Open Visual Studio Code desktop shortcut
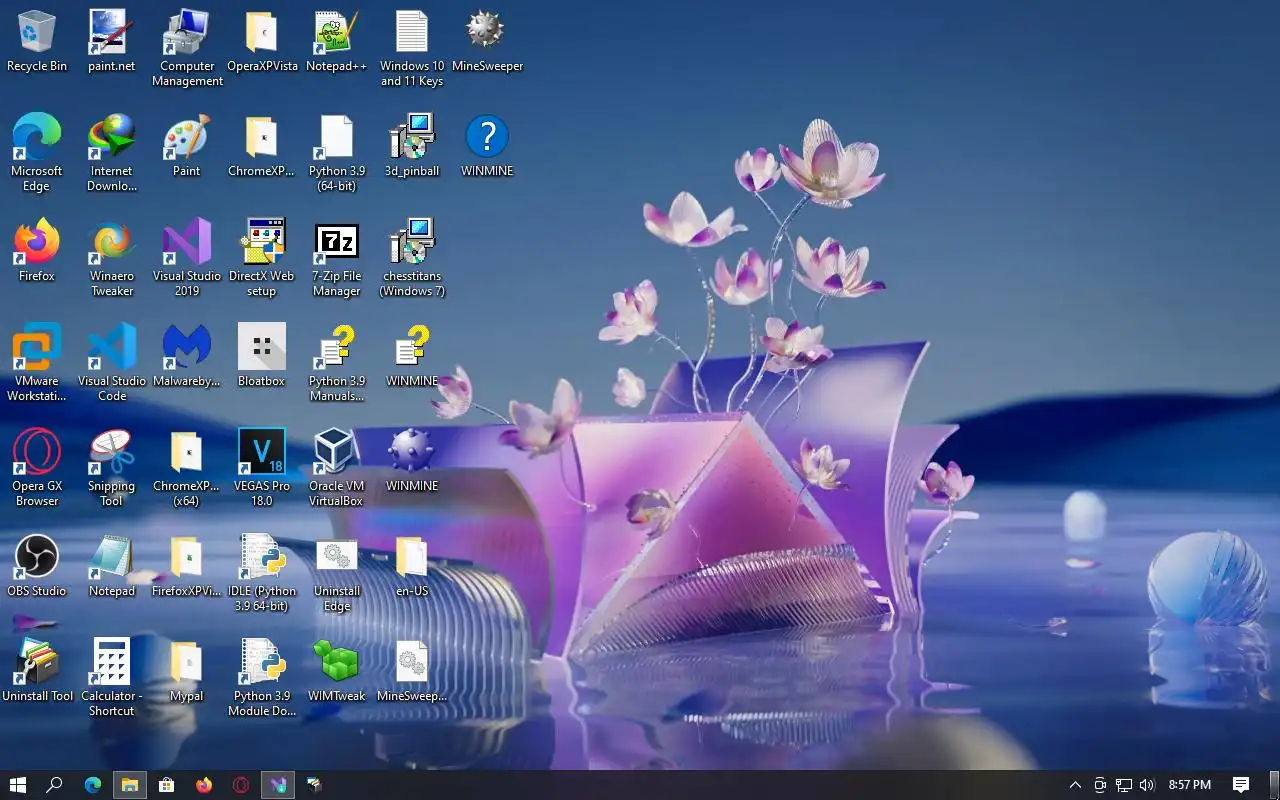Image resolution: width=1280 pixels, height=800 pixels. coord(112,363)
